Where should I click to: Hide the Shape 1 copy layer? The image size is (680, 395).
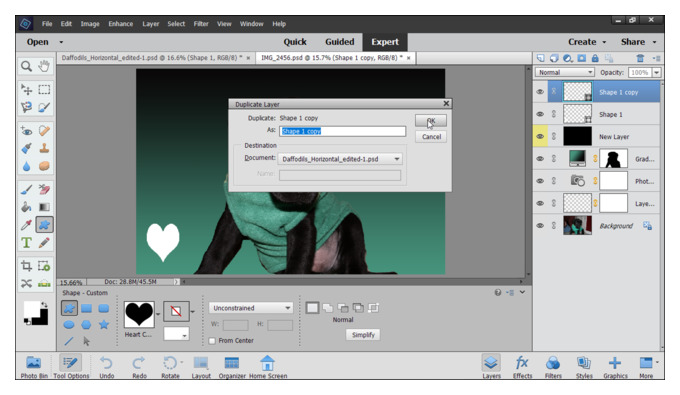click(540, 92)
